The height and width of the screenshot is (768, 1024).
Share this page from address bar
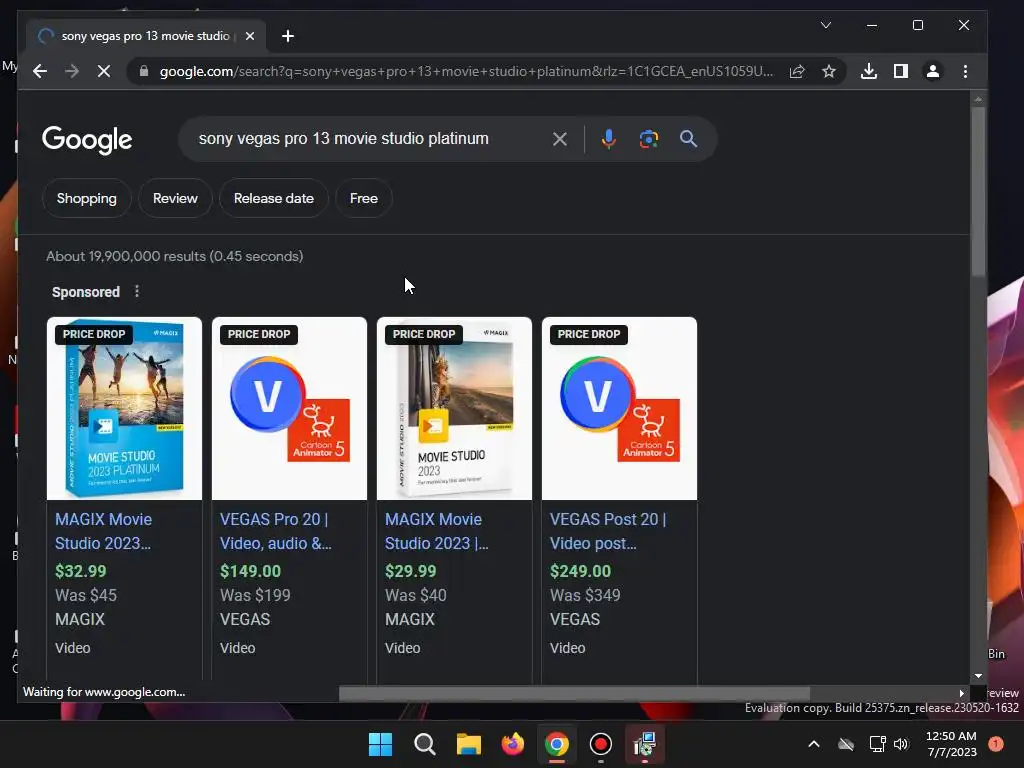point(797,71)
